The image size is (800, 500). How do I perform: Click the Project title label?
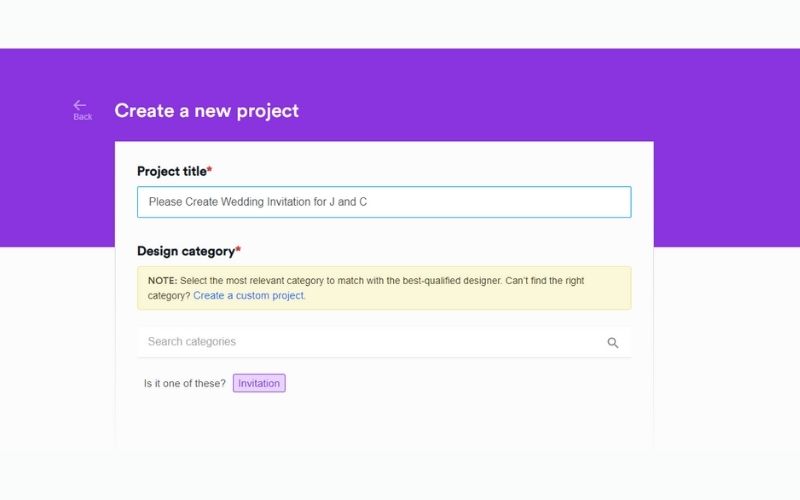coord(171,171)
